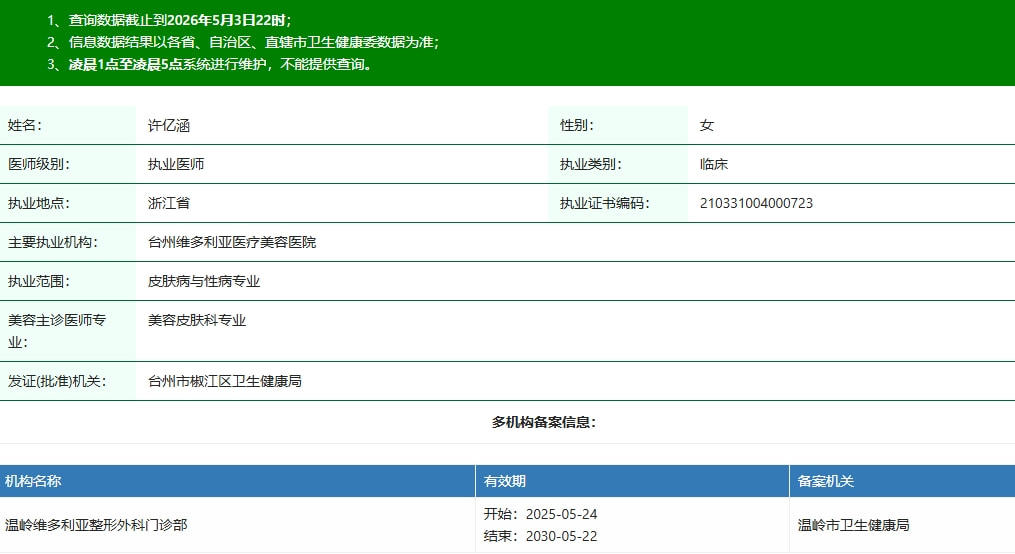Click the 机构名称 column header

point(33,482)
